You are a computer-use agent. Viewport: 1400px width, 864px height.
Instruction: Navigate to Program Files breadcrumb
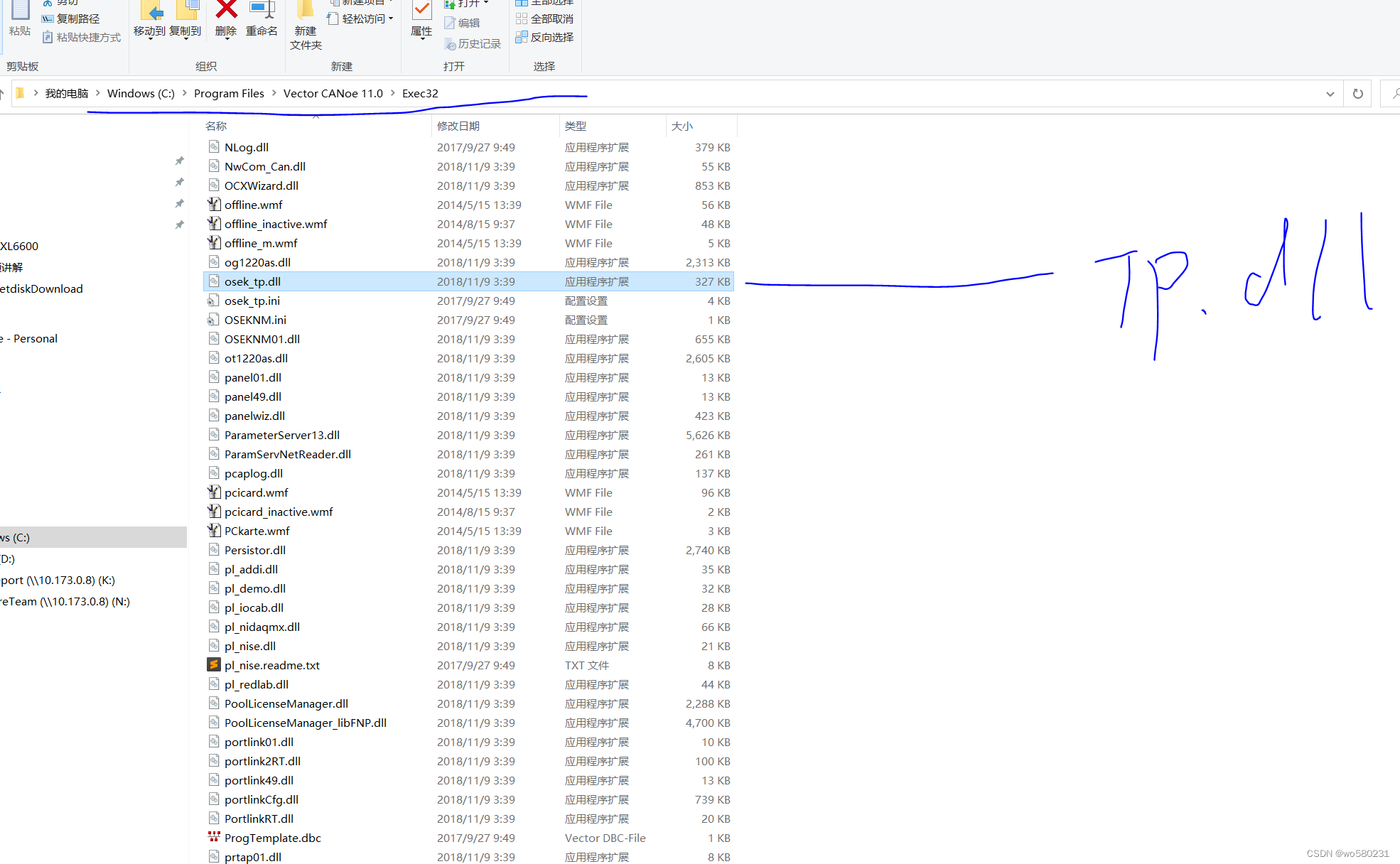click(x=228, y=93)
